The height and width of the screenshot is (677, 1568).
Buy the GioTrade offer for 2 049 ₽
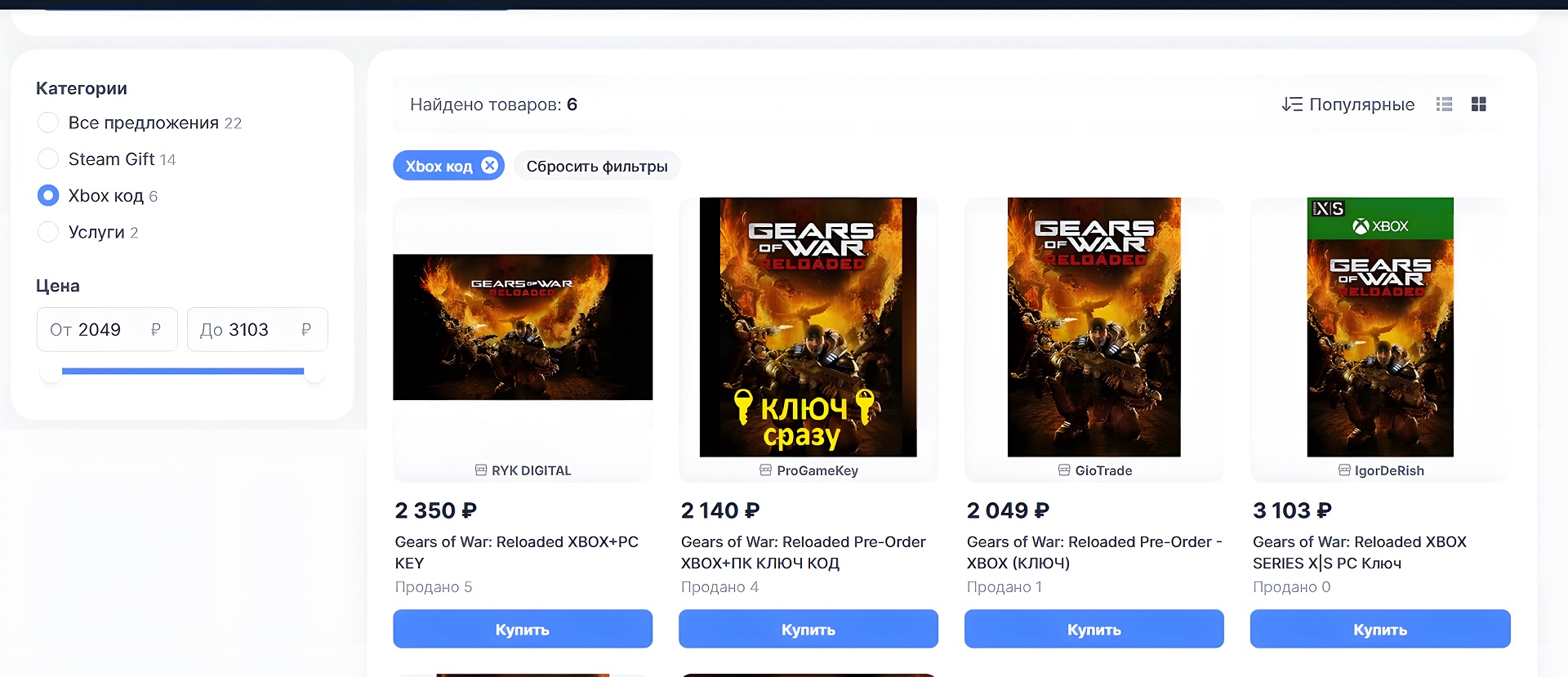tap(1094, 629)
